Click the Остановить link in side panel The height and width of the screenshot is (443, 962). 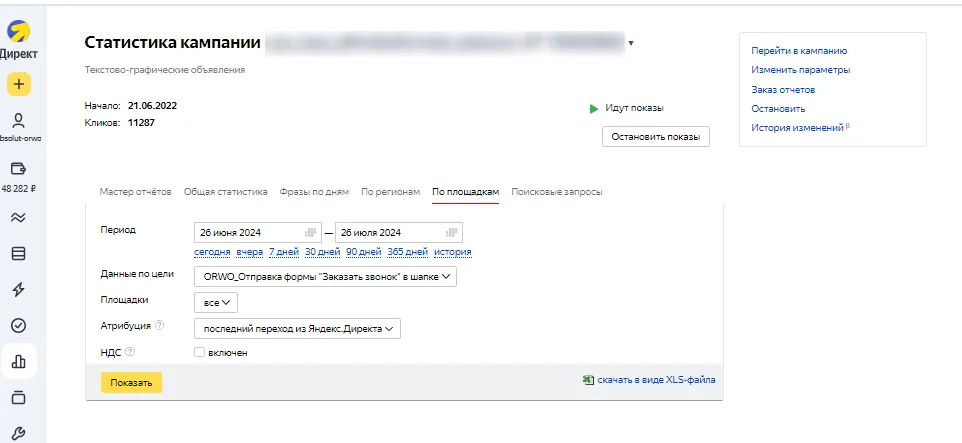778,109
